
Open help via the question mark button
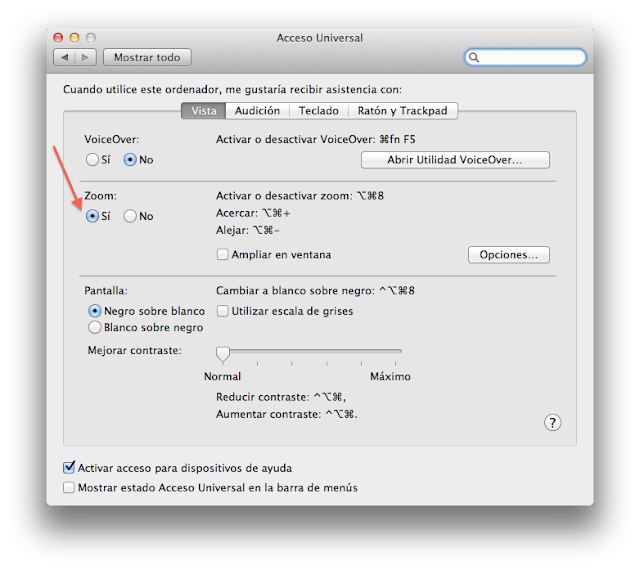tap(552, 423)
